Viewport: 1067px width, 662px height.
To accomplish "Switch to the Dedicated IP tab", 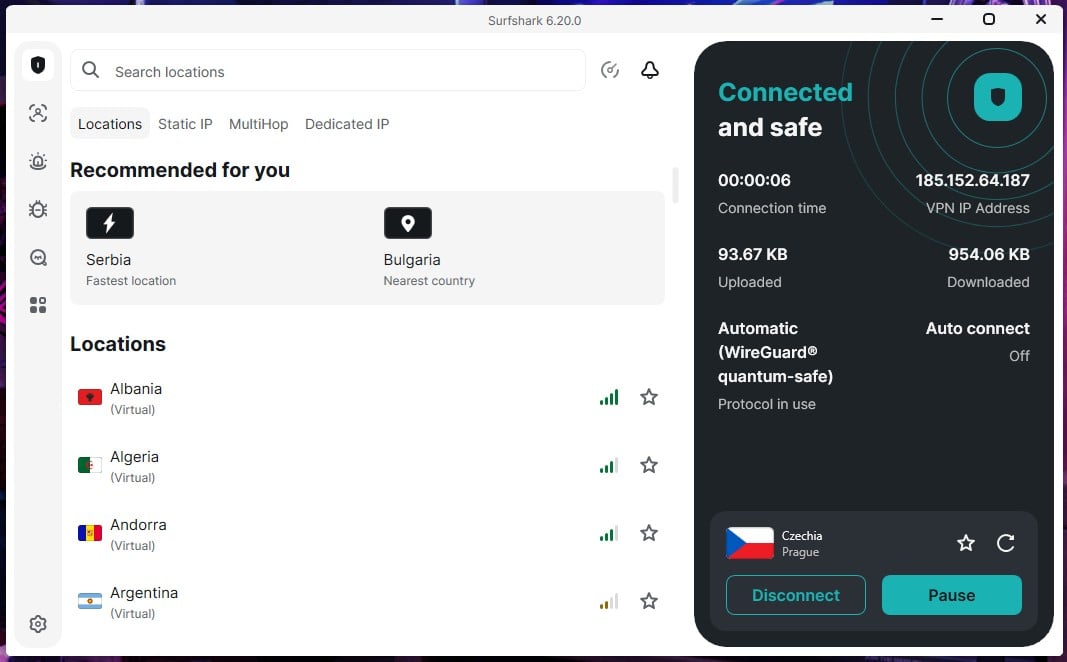I will [x=347, y=124].
